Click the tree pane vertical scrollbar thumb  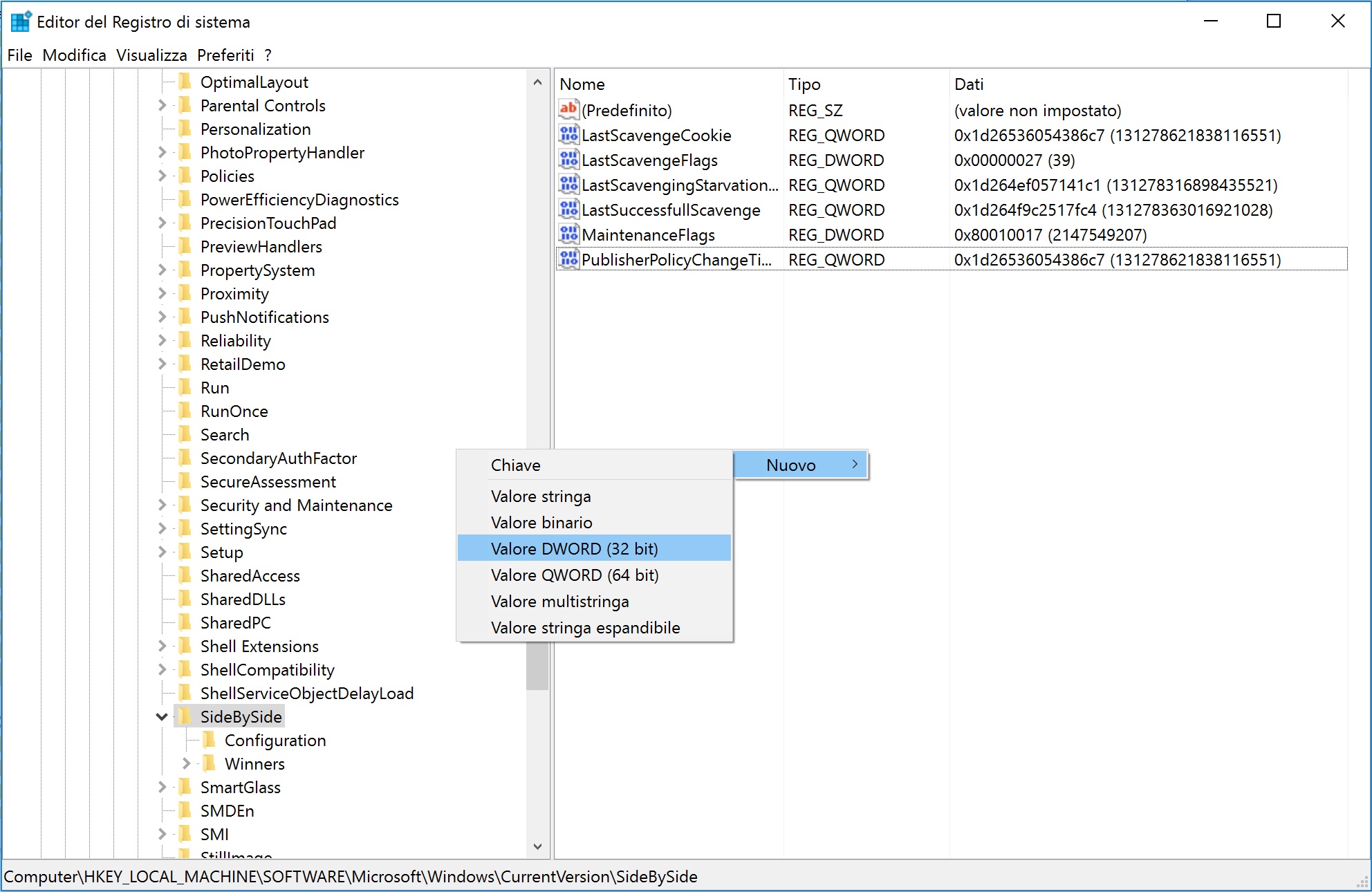pos(537,665)
